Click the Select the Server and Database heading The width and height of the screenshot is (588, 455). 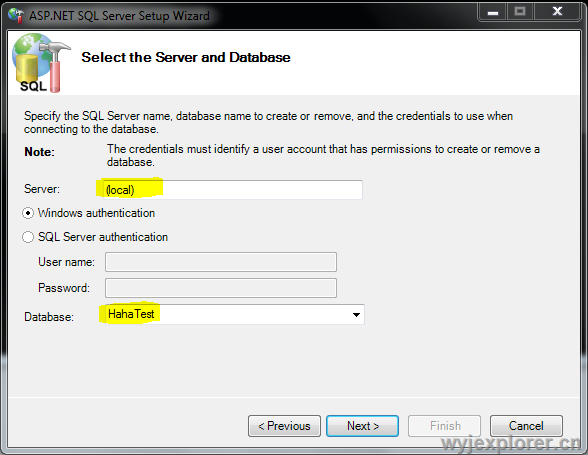click(186, 57)
